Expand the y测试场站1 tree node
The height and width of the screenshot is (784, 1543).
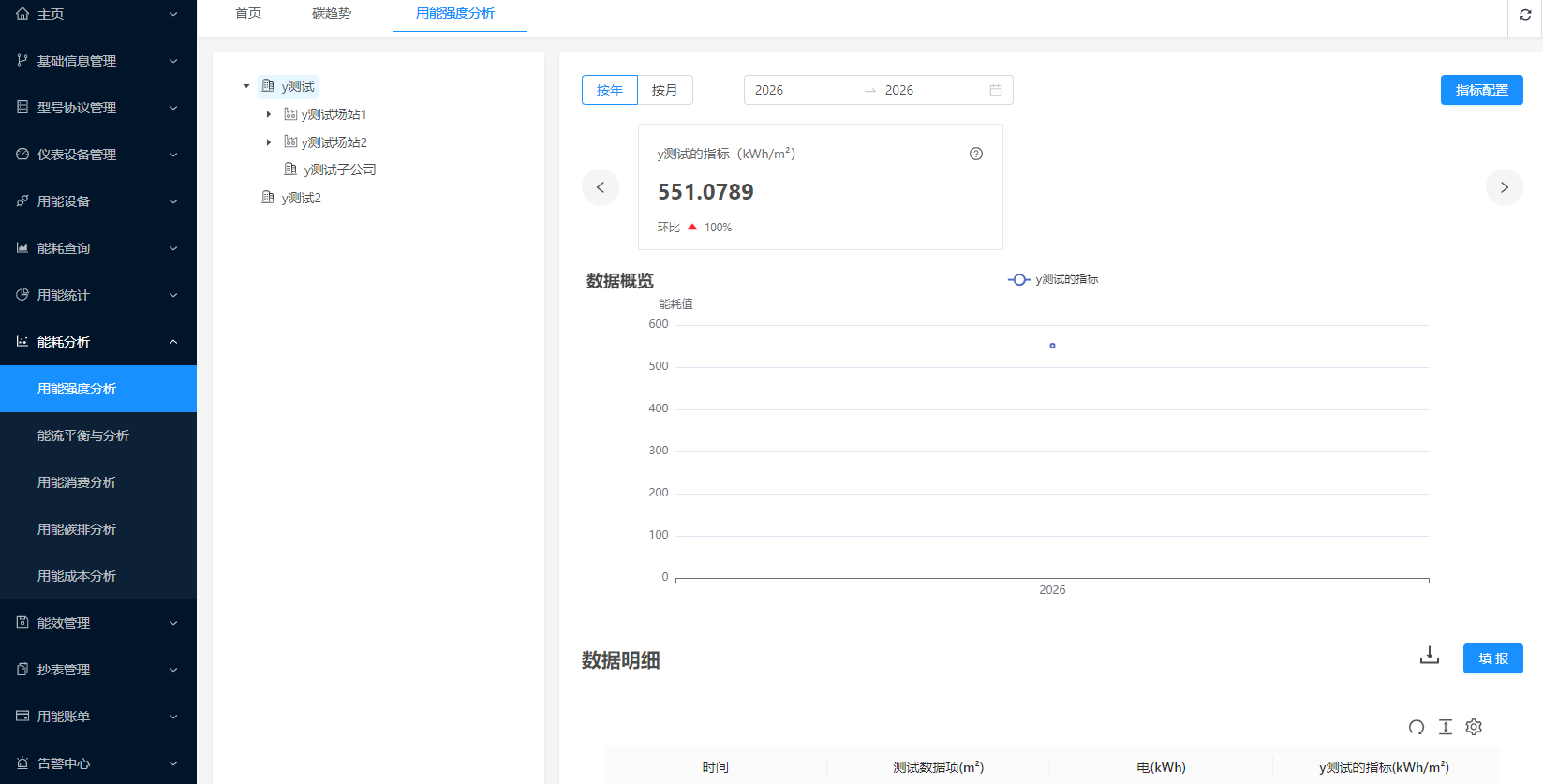(x=269, y=114)
